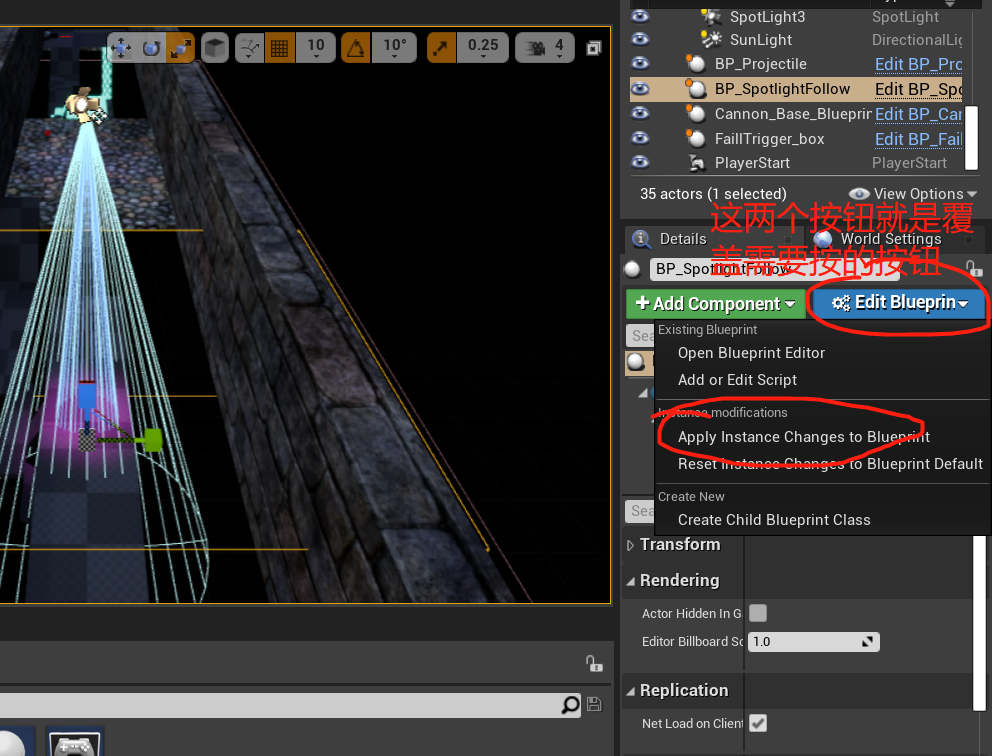Image resolution: width=992 pixels, height=756 pixels.
Task: Hide SunLight with its eye icon
Action: 640,39
